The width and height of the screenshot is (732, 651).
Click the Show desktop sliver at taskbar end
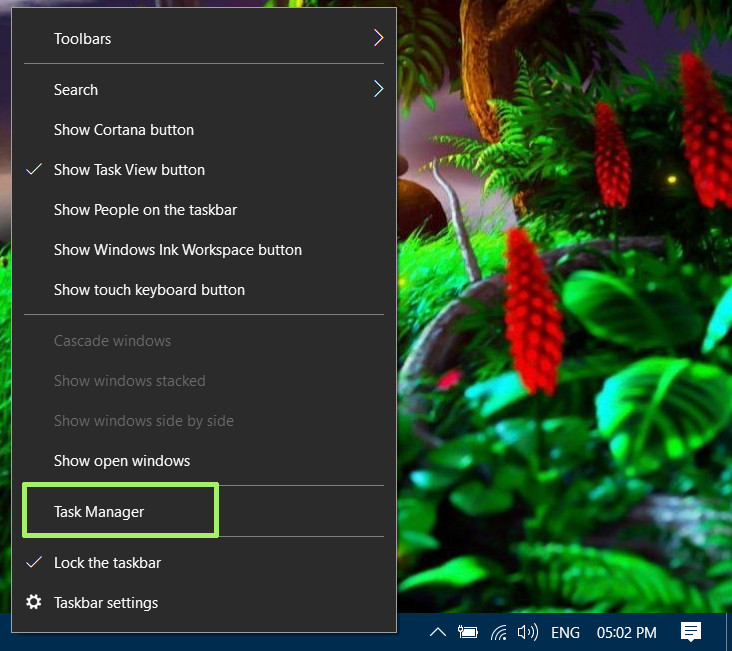[729, 632]
